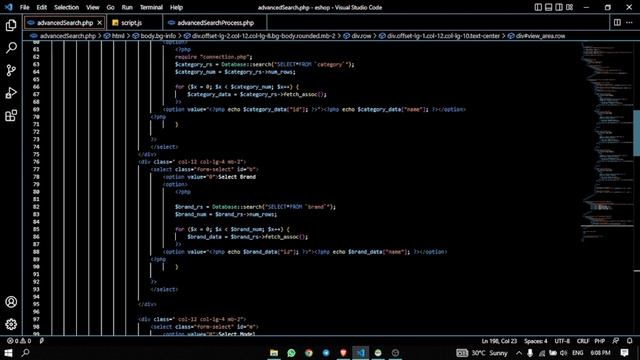This screenshot has height=360, width=640.
Task: Open the Explorer view in activity bar
Action: tap(11, 25)
